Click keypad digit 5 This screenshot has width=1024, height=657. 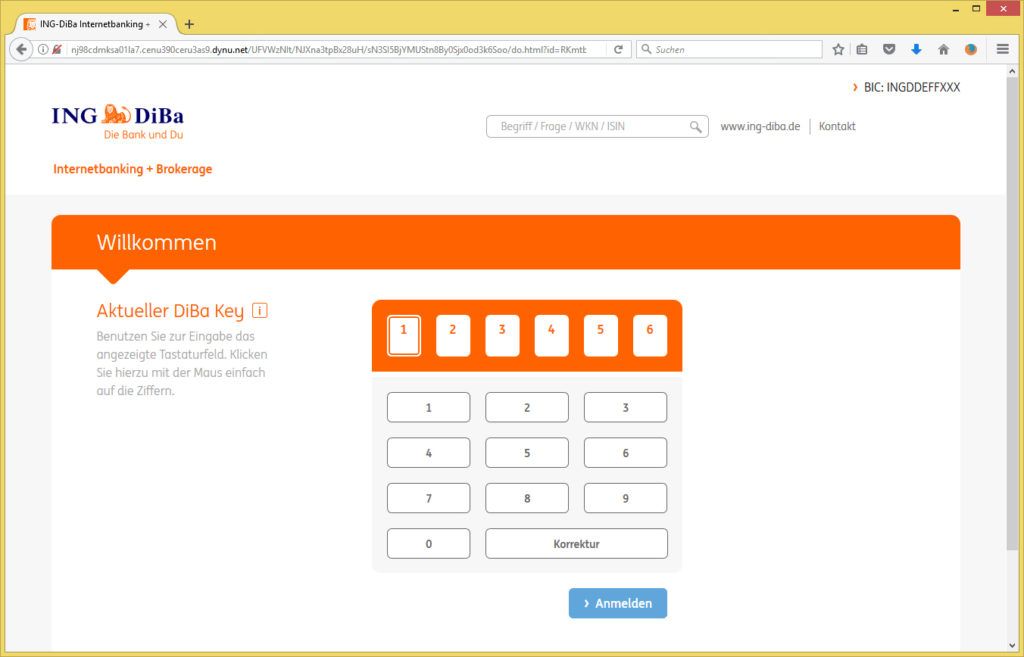[527, 453]
